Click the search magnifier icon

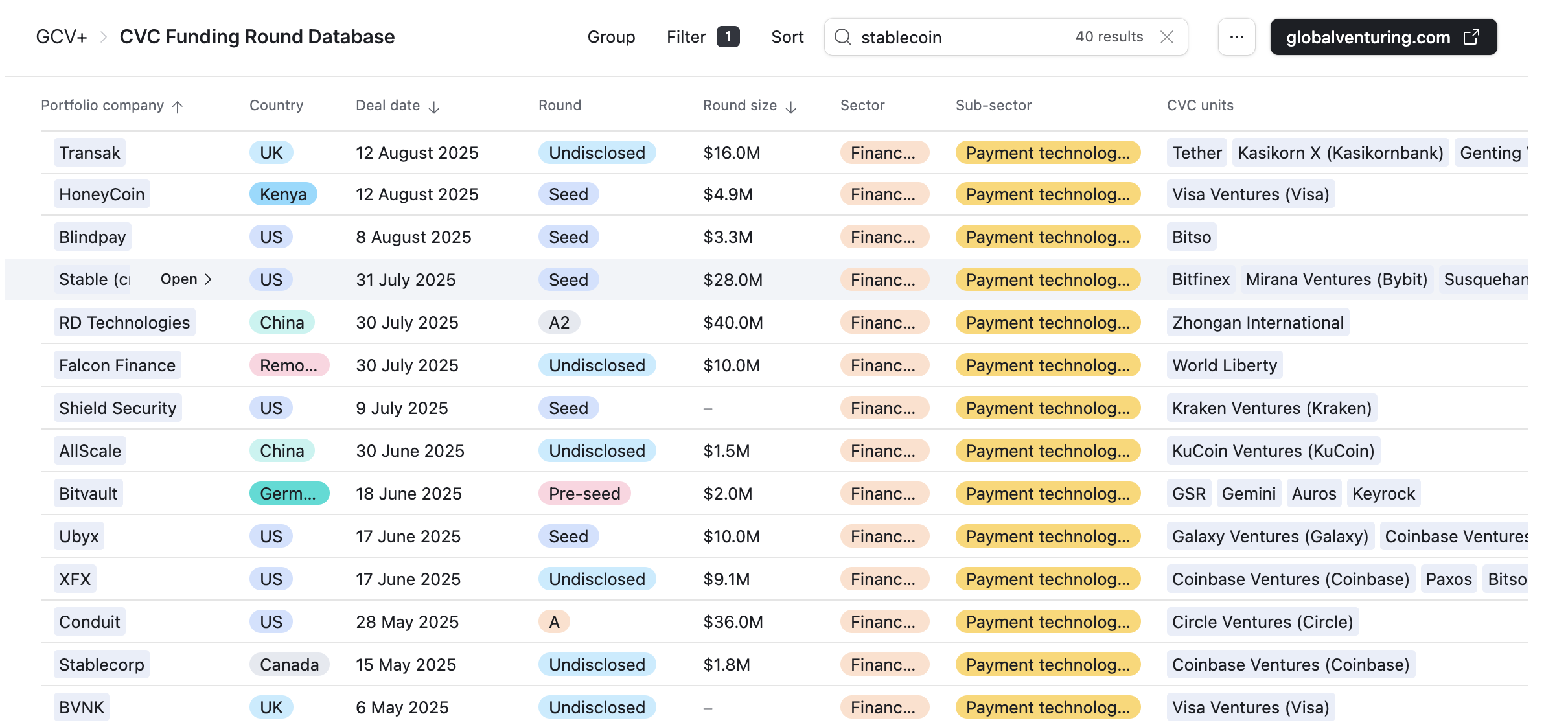pyautogui.click(x=843, y=37)
